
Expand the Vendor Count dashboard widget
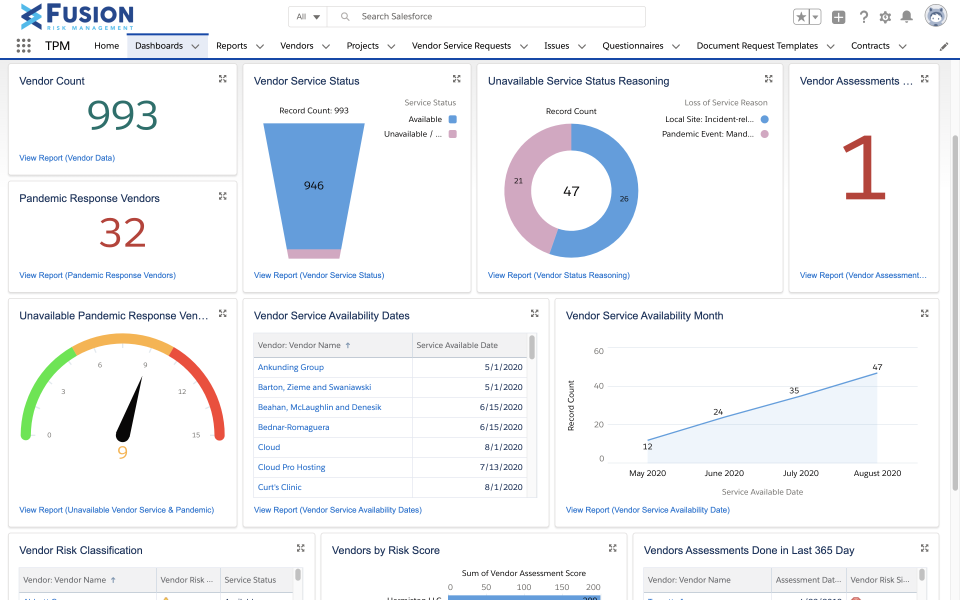pos(222,79)
